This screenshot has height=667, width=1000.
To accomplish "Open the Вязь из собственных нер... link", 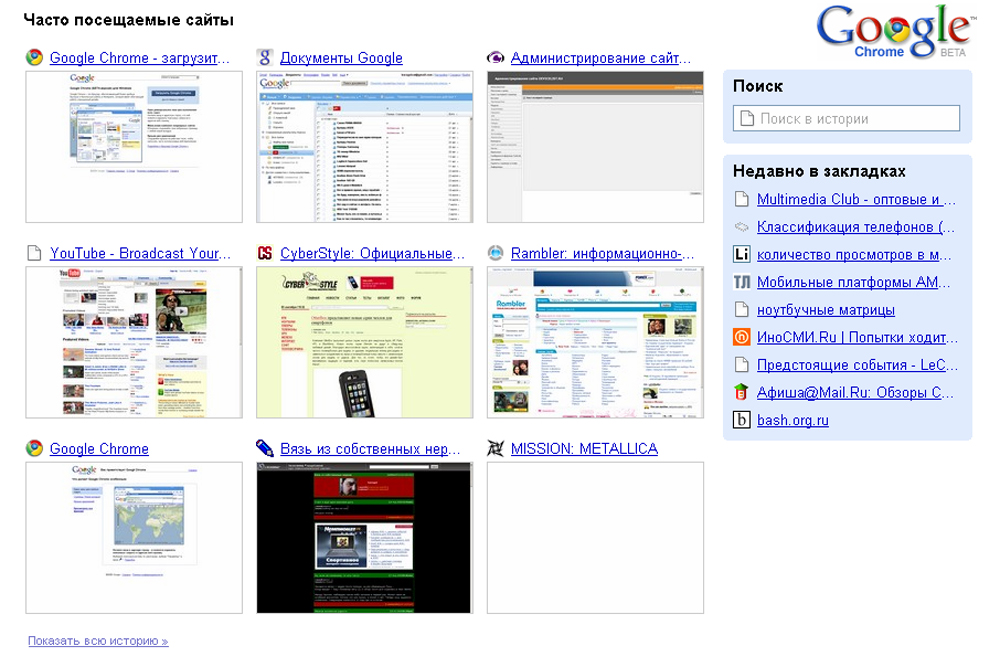I will [x=370, y=449].
